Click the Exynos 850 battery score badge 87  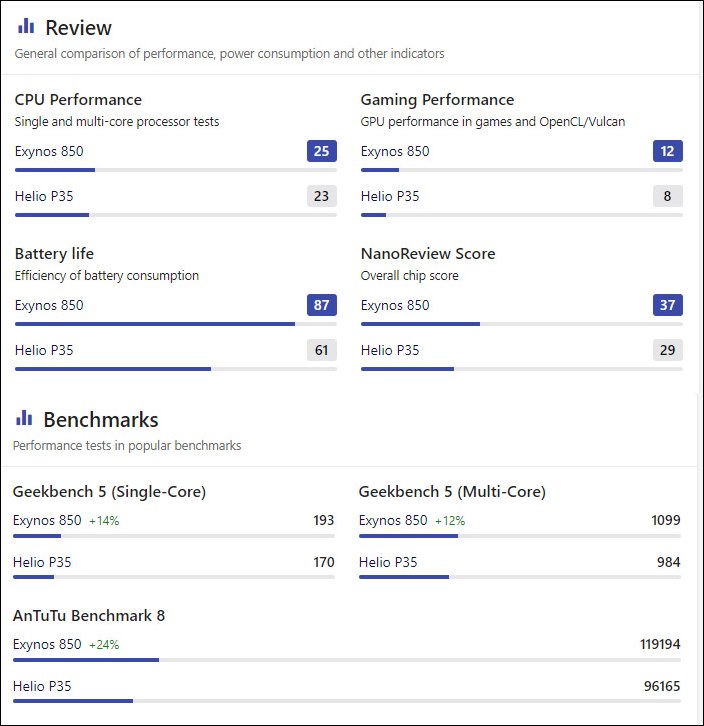(x=321, y=305)
